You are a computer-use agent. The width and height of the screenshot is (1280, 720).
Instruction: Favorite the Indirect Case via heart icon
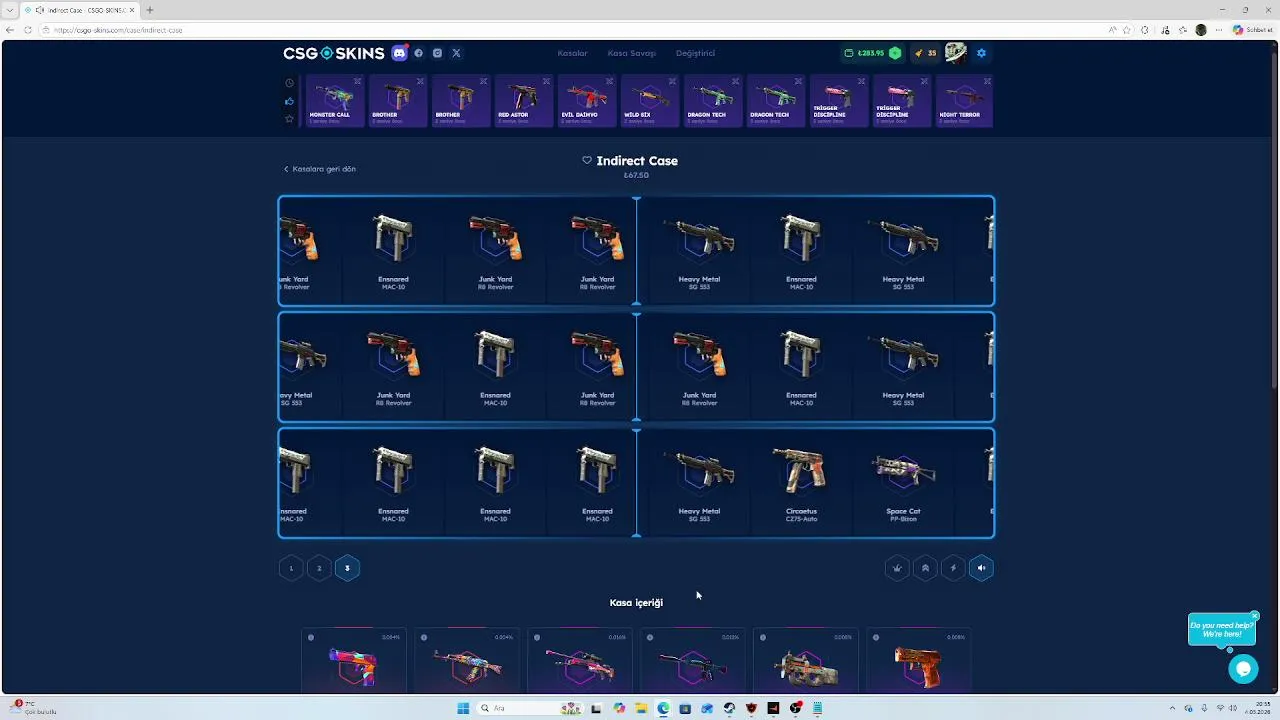pyautogui.click(x=587, y=160)
